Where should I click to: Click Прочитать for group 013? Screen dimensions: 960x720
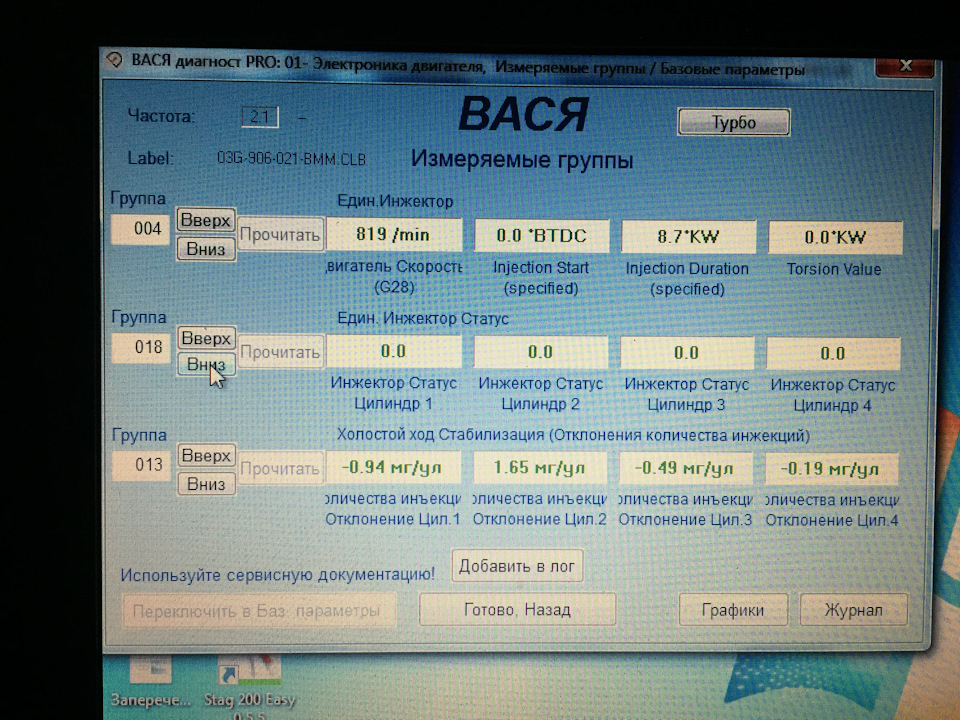point(280,469)
